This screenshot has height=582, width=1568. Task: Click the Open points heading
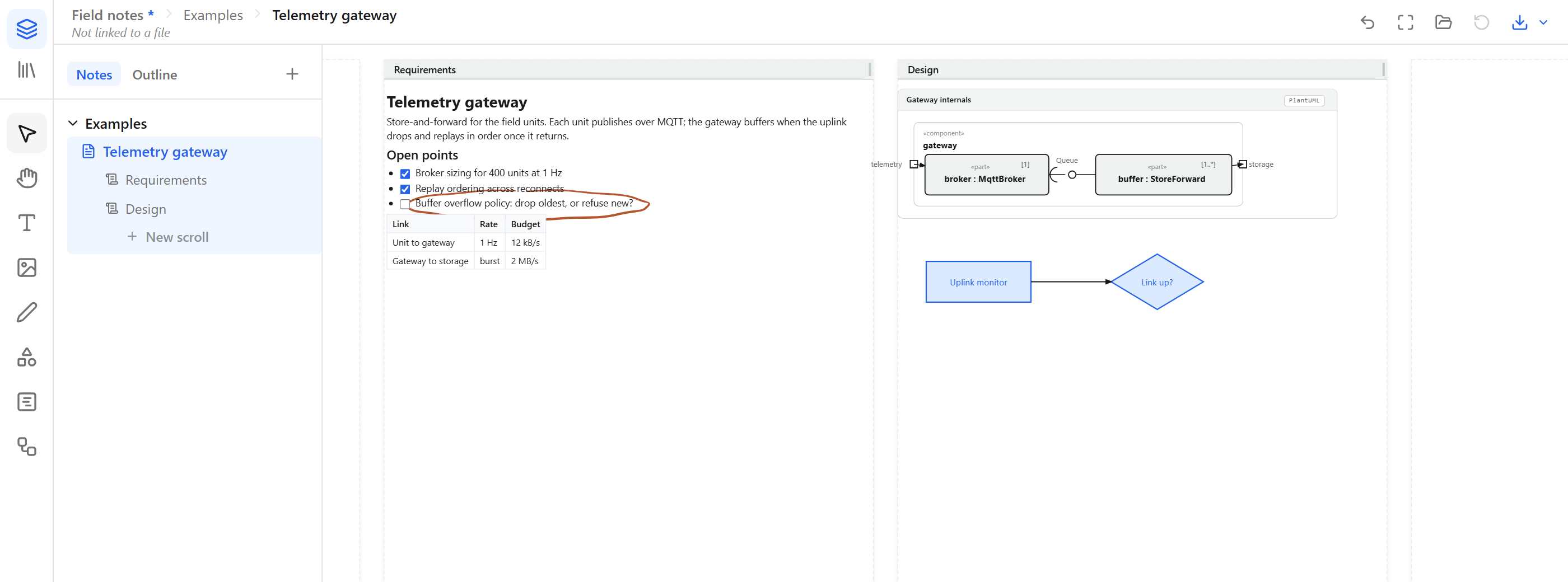[x=422, y=155]
